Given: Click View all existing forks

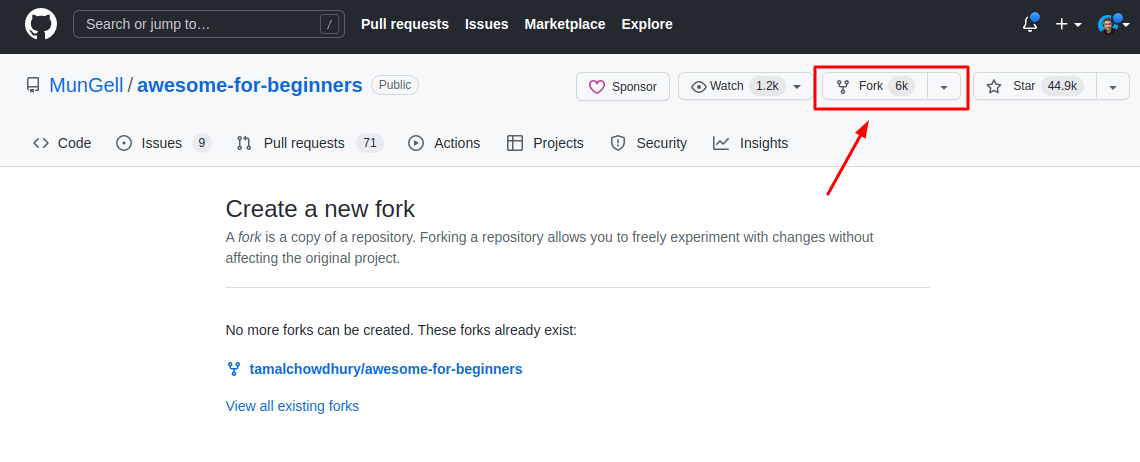Looking at the screenshot, I should [x=292, y=406].
